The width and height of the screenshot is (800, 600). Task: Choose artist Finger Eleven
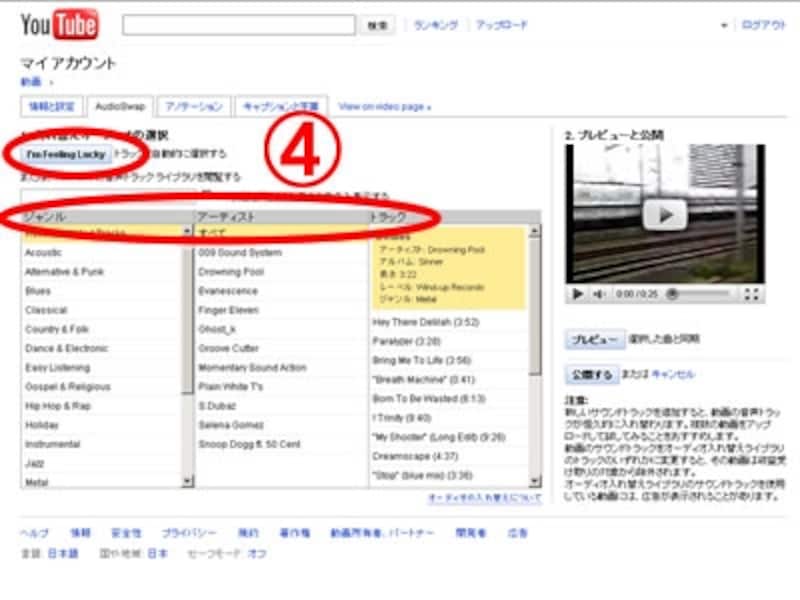(x=229, y=310)
